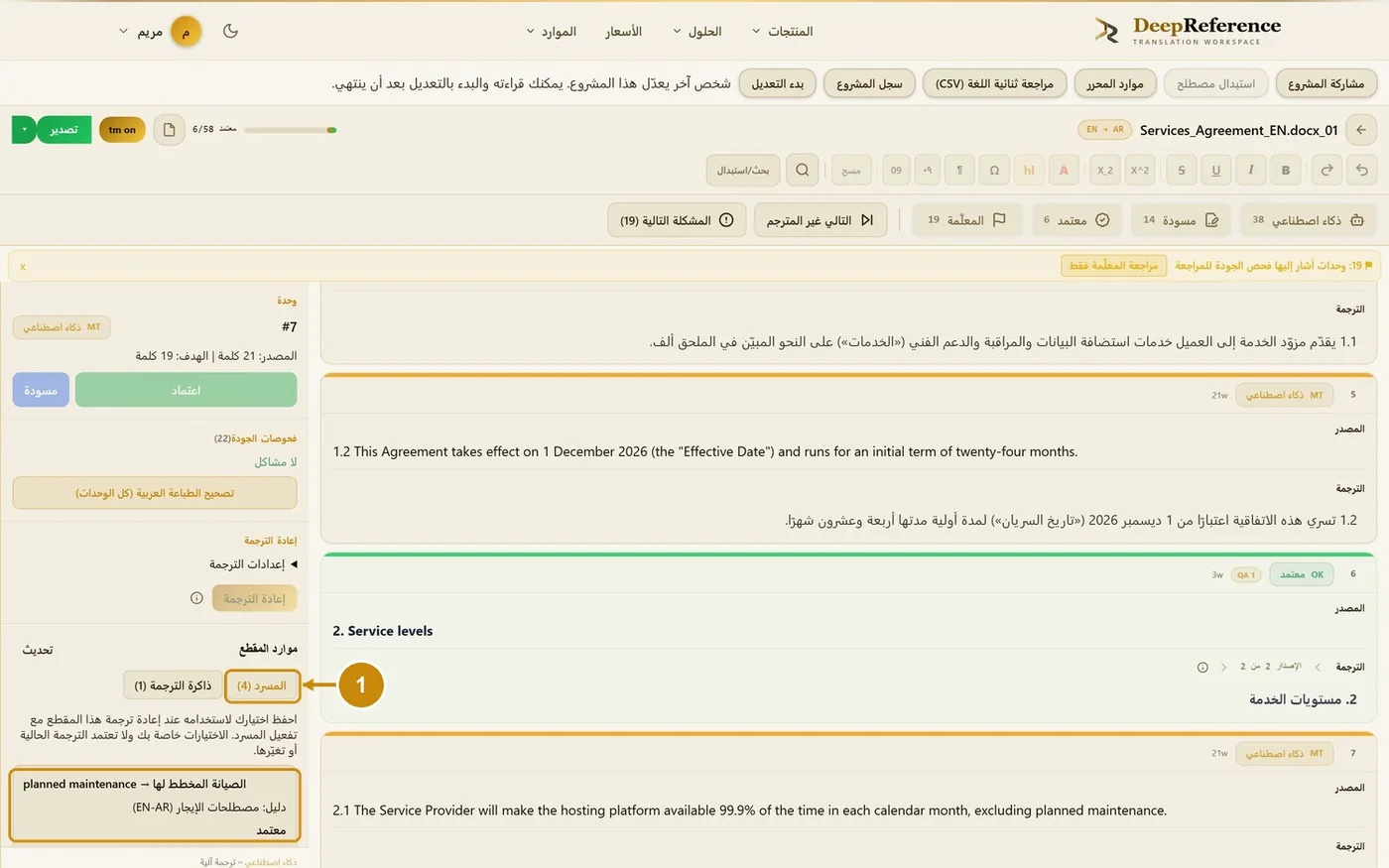Image resolution: width=1389 pixels, height=868 pixels.
Task: Open the مريم user account menu
Action: tap(160, 32)
